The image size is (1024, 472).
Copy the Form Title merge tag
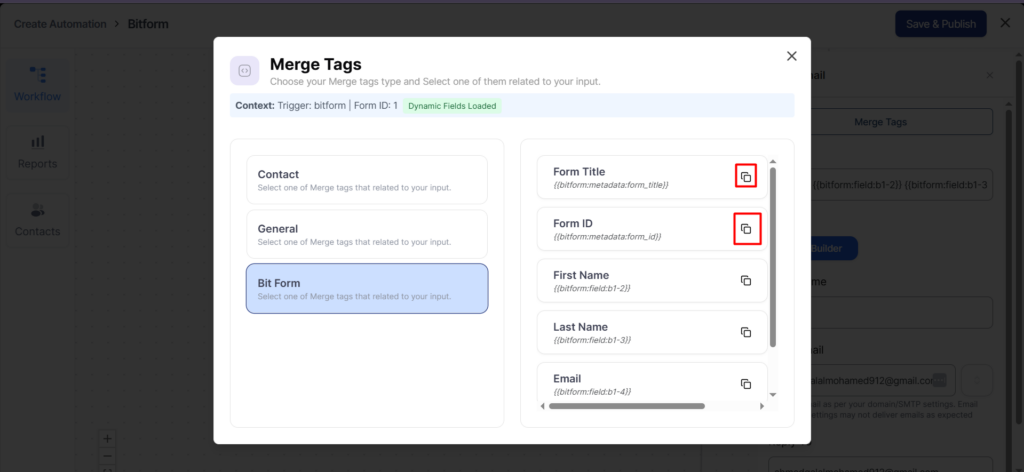point(745,177)
